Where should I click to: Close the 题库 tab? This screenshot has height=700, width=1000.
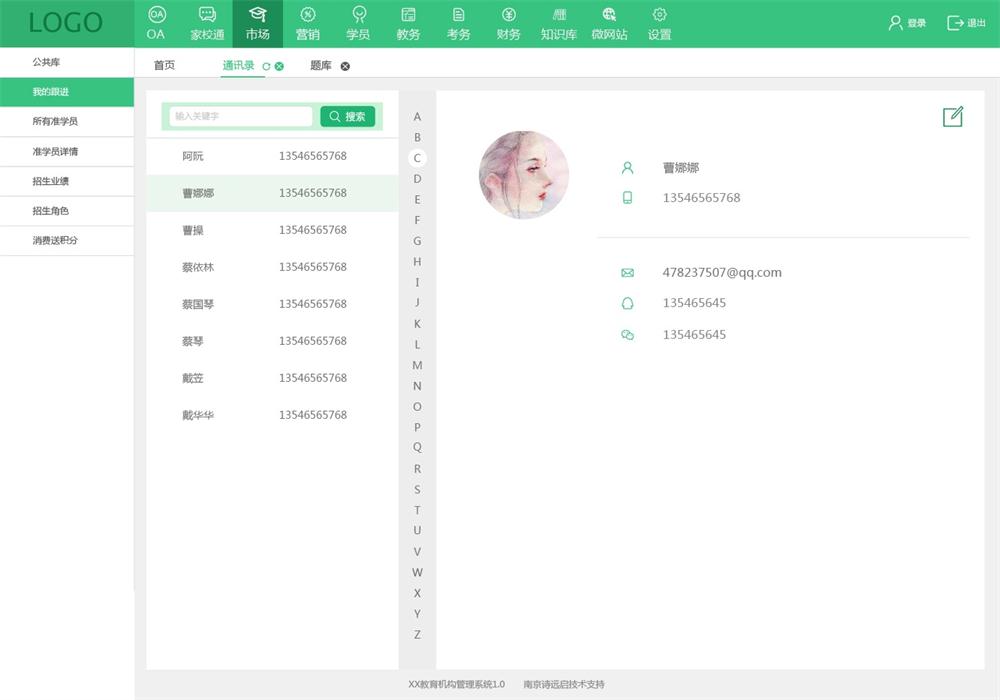pyautogui.click(x=345, y=66)
